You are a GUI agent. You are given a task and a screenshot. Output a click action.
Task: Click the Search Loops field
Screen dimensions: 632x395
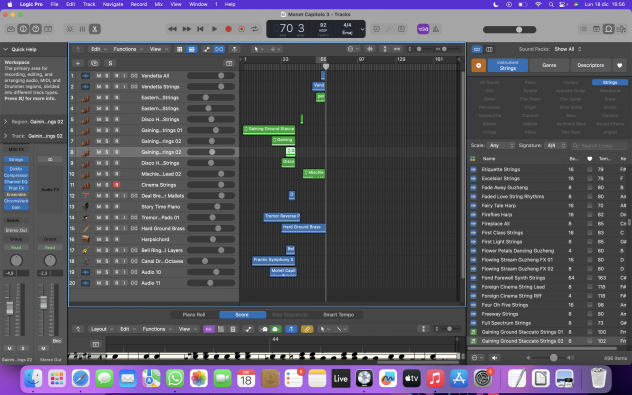(599, 146)
